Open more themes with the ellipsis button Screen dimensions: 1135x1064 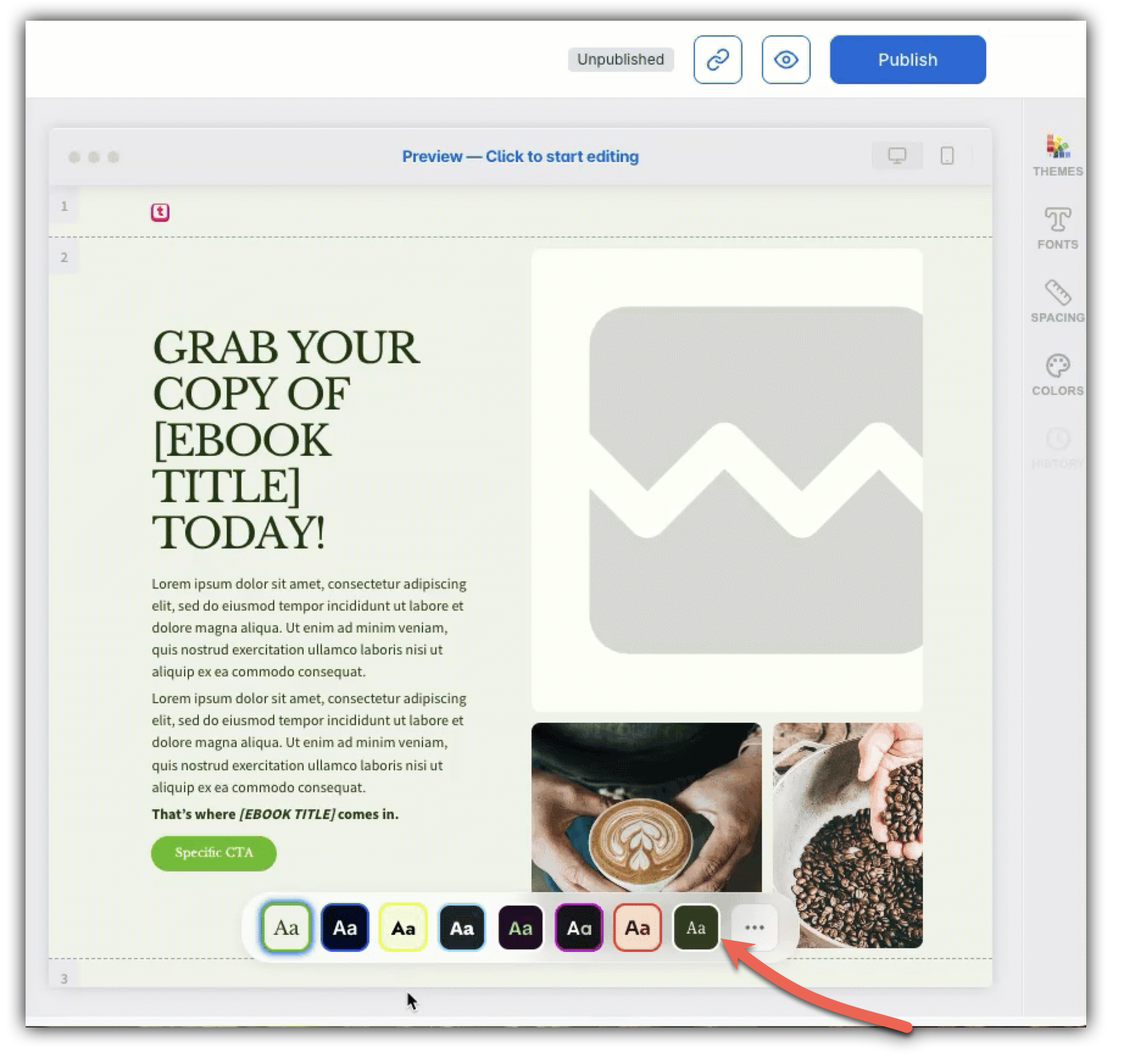click(754, 927)
